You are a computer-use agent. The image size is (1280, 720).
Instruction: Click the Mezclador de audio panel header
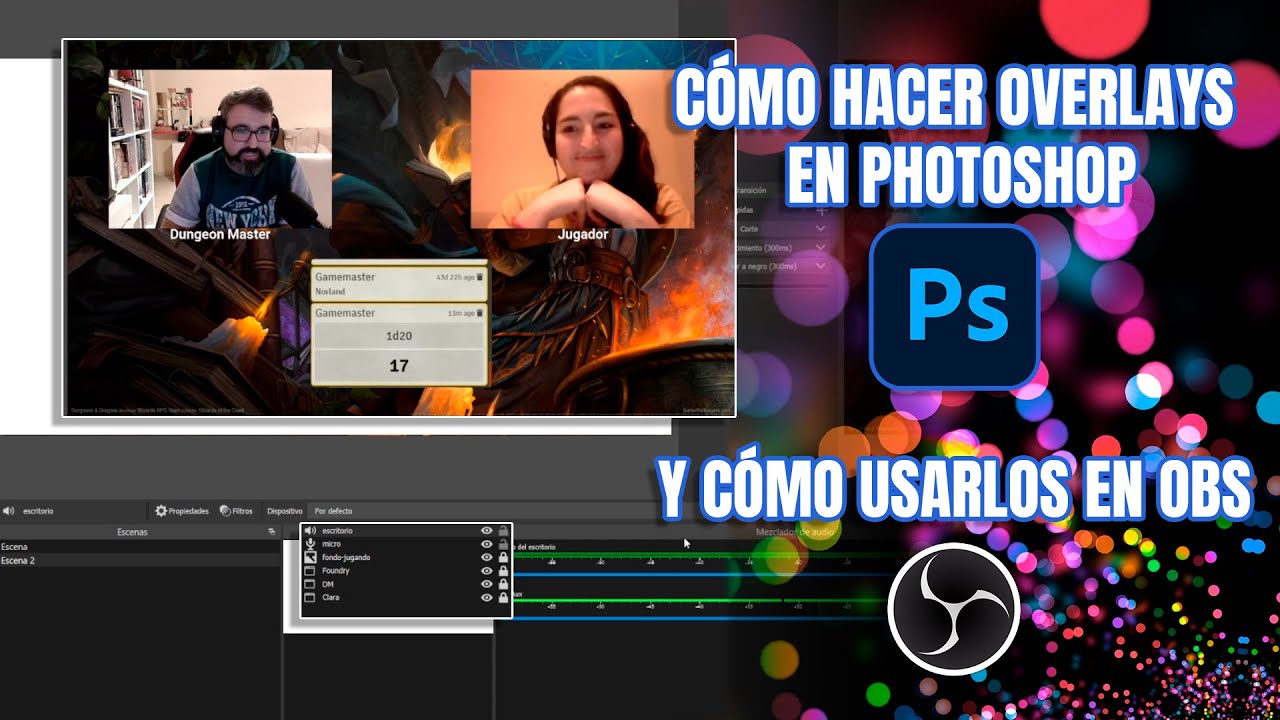795,532
